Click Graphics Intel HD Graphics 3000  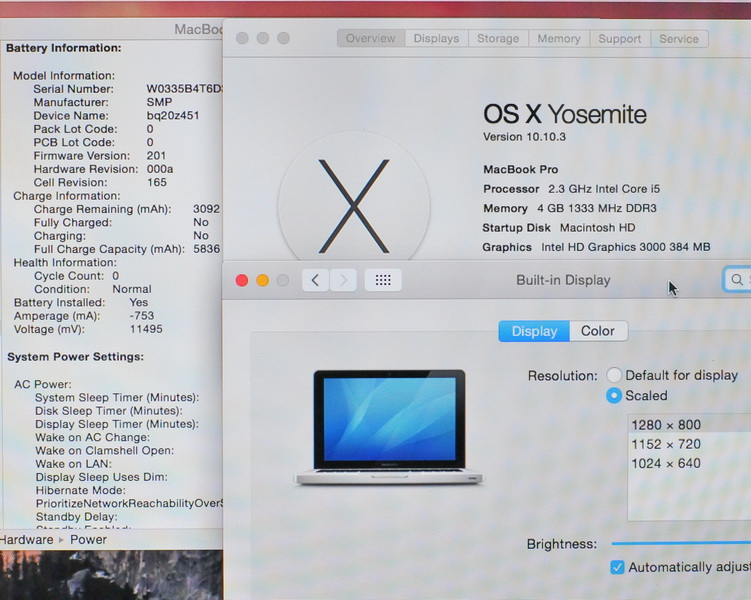pos(596,247)
